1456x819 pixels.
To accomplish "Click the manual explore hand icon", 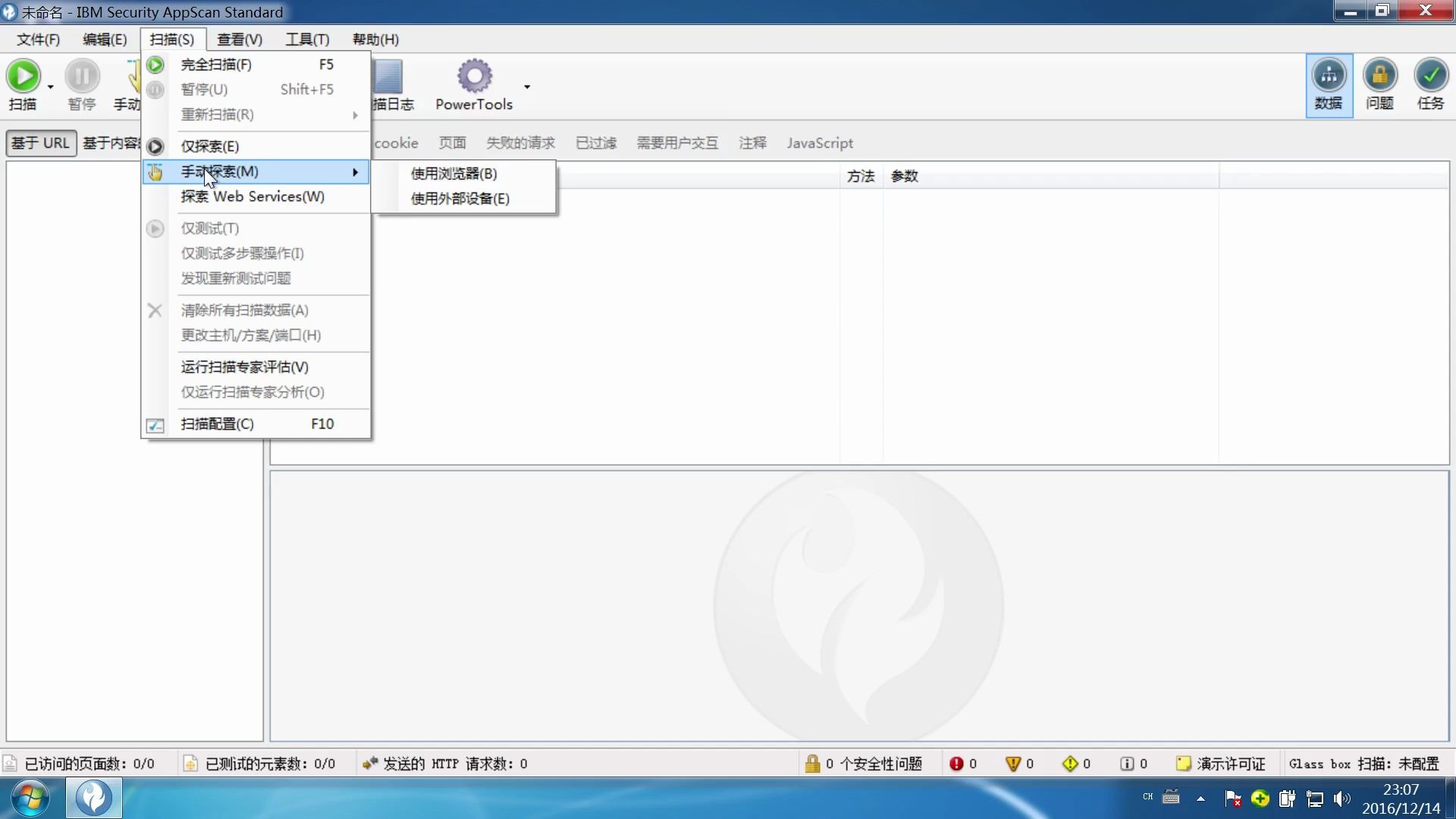I will 155,172.
